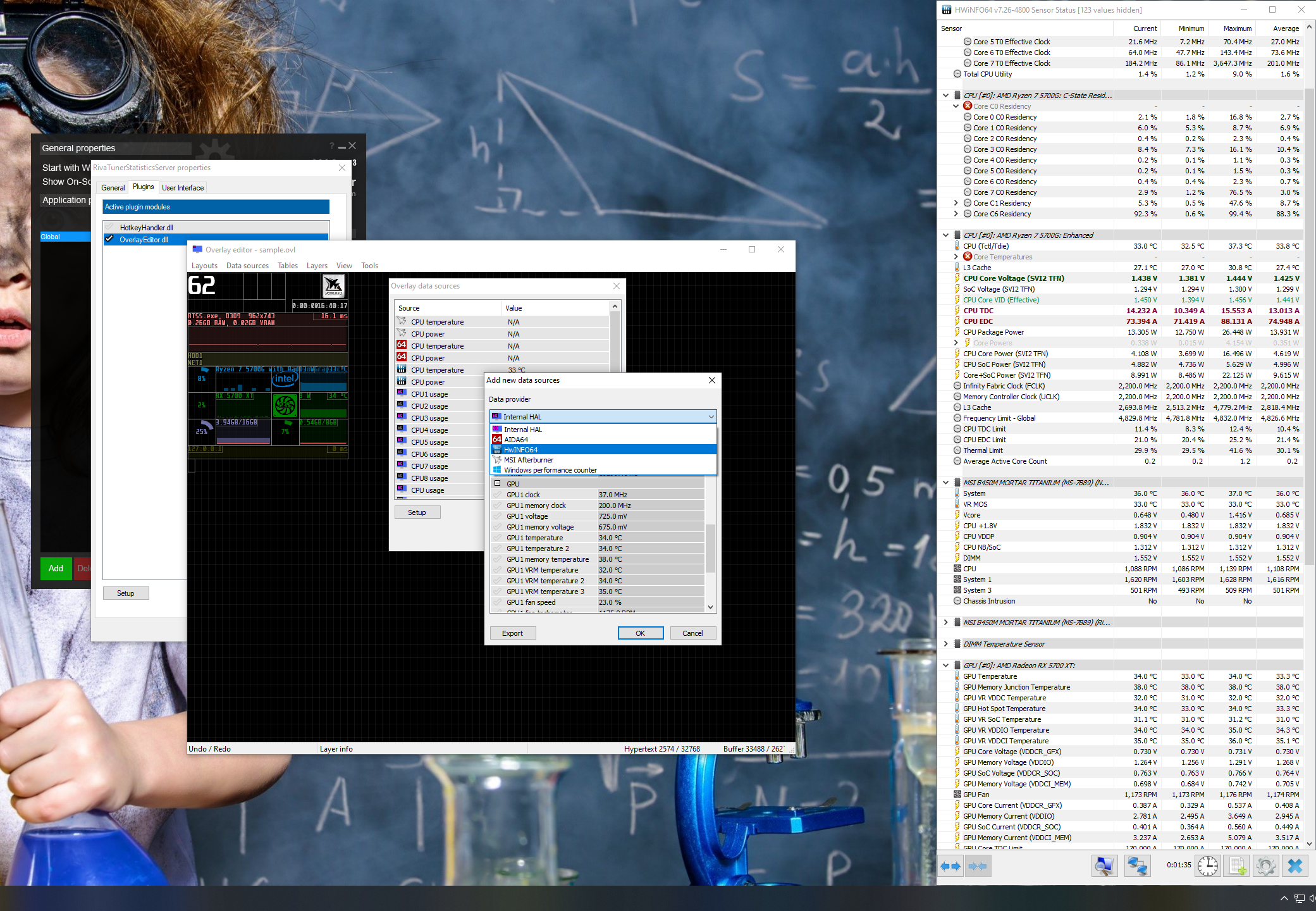Choose MSI Afterburner from provider list
The image size is (1316, 911).
pyautogui.click(x=528, y=460)
